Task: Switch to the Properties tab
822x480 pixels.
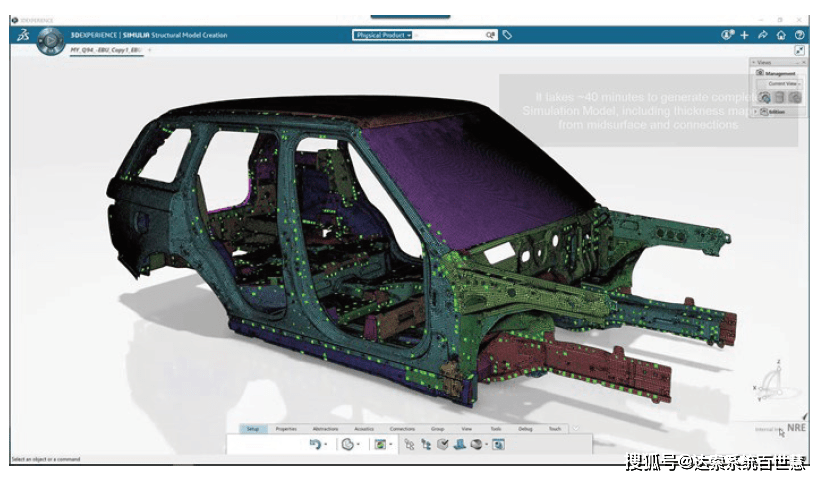Action: [x=286, y=429]
